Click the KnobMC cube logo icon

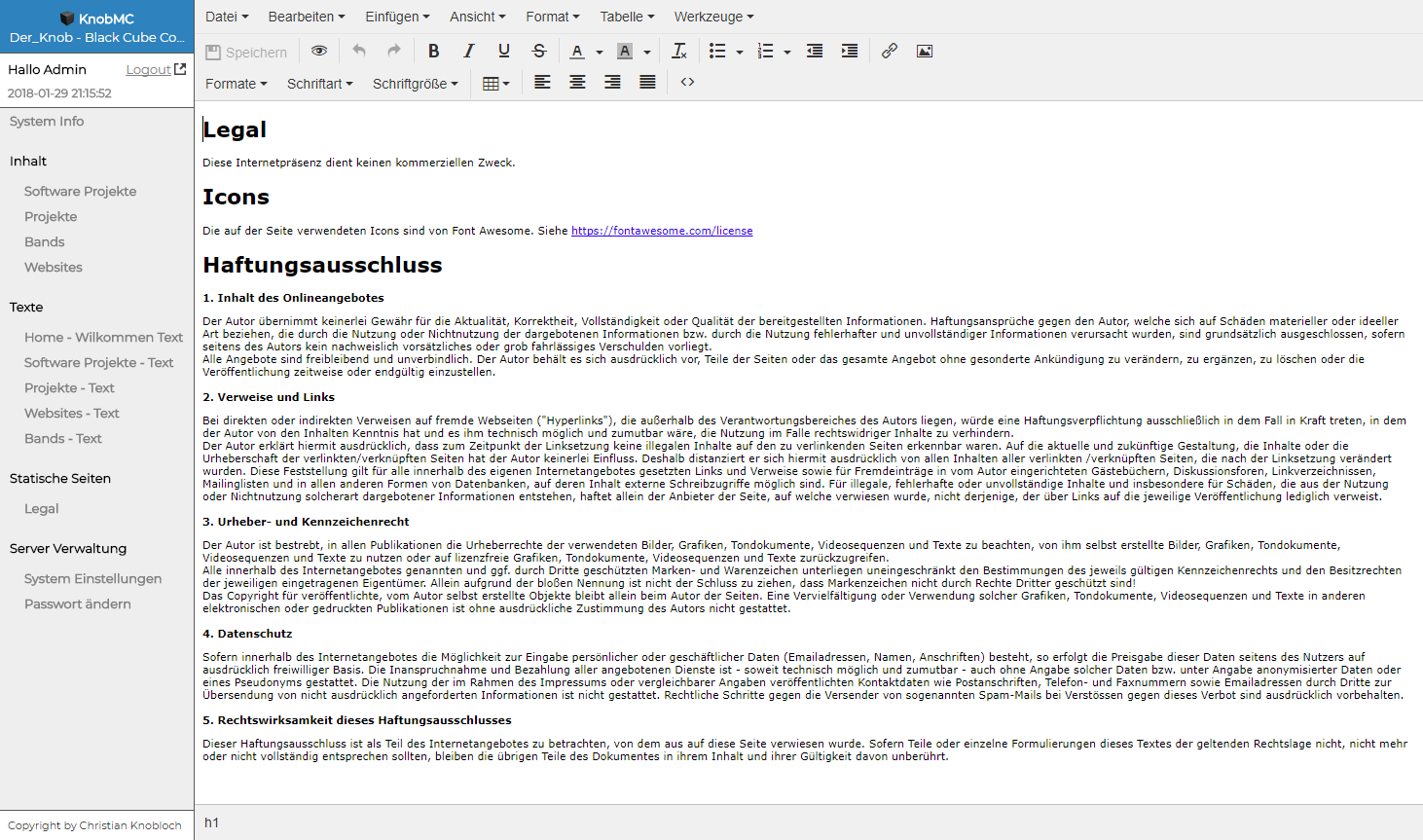[67, 18]
